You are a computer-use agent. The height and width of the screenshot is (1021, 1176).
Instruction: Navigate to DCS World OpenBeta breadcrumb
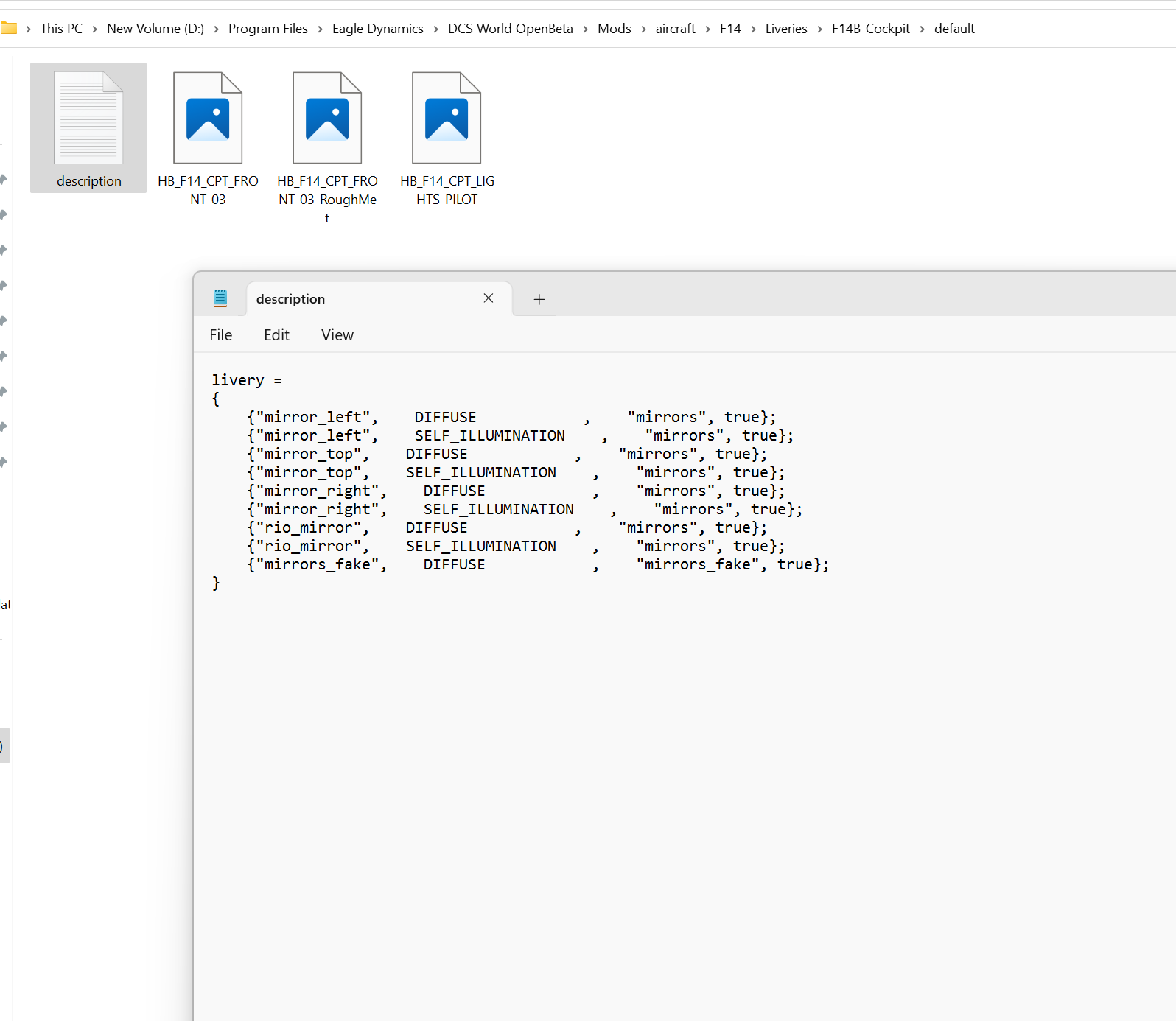point(511,29)
